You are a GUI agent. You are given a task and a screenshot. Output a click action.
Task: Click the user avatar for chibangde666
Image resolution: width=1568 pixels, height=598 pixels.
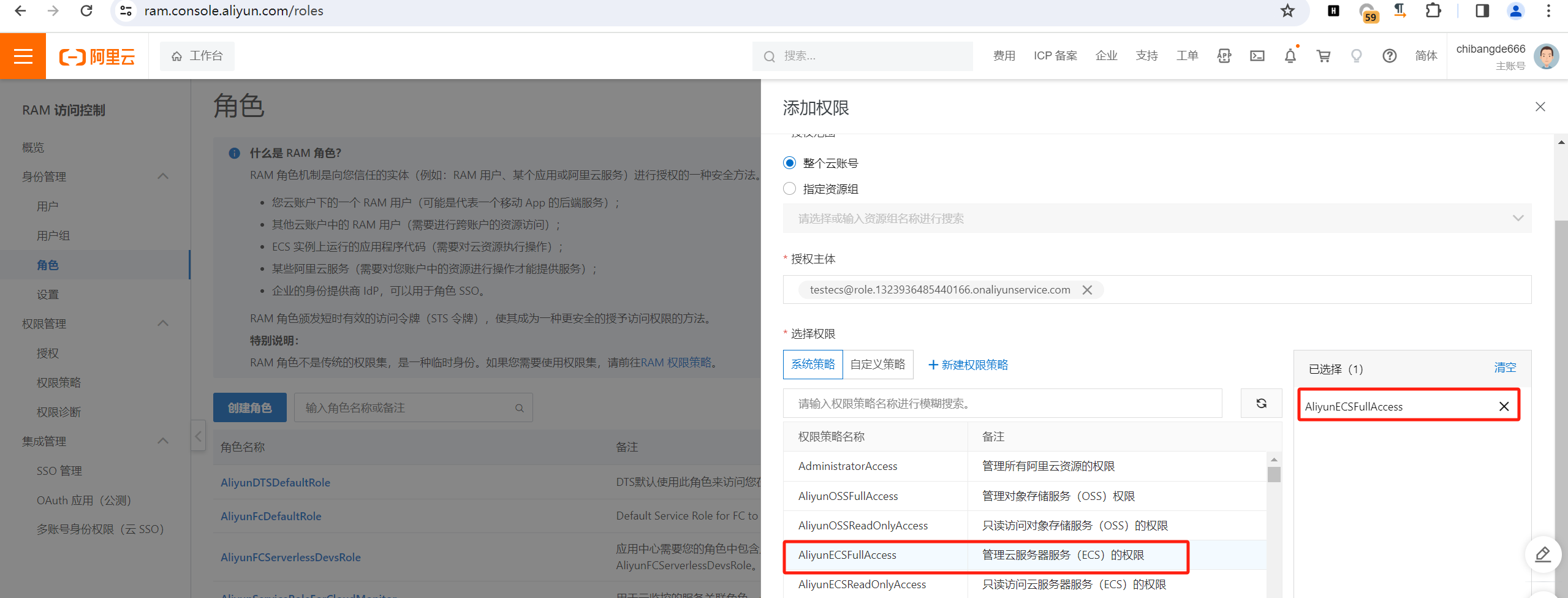click(1546, 56)
